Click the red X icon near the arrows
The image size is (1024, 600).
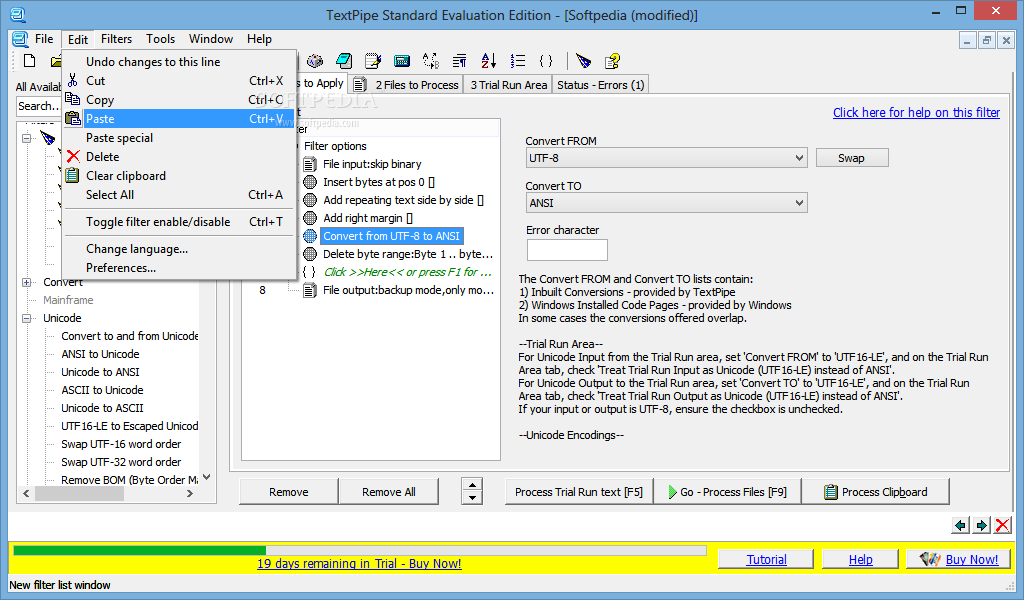1003,525
